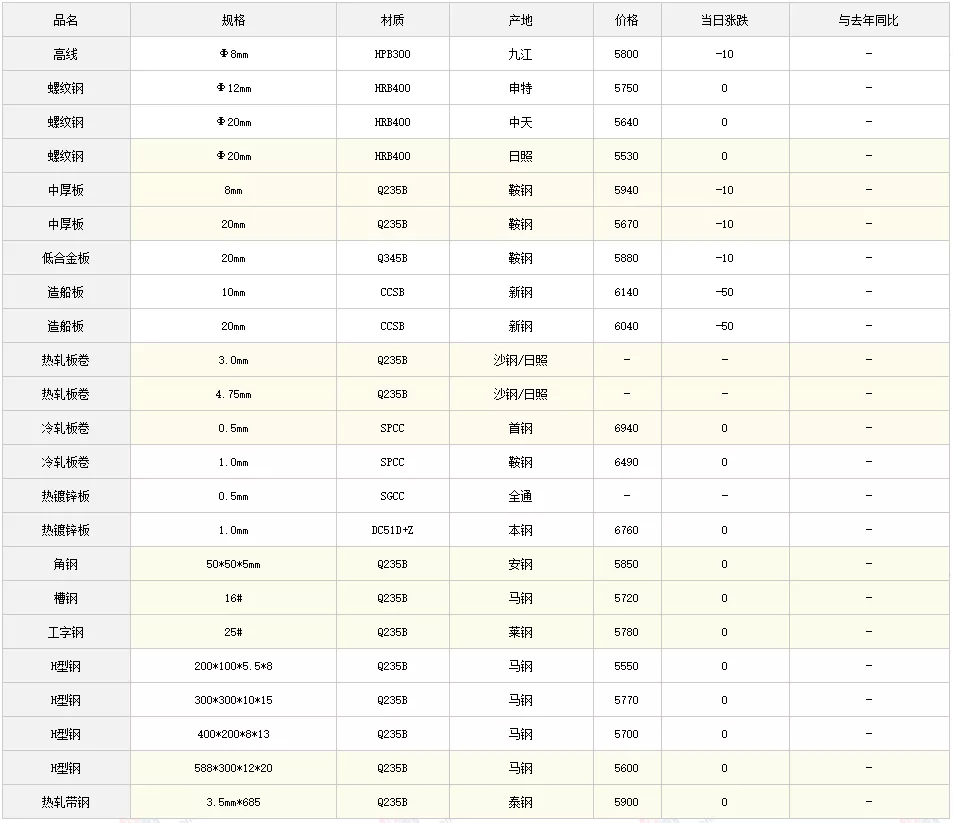
Task: Select the 角钢 product name cell
Action: coord(66,565)
